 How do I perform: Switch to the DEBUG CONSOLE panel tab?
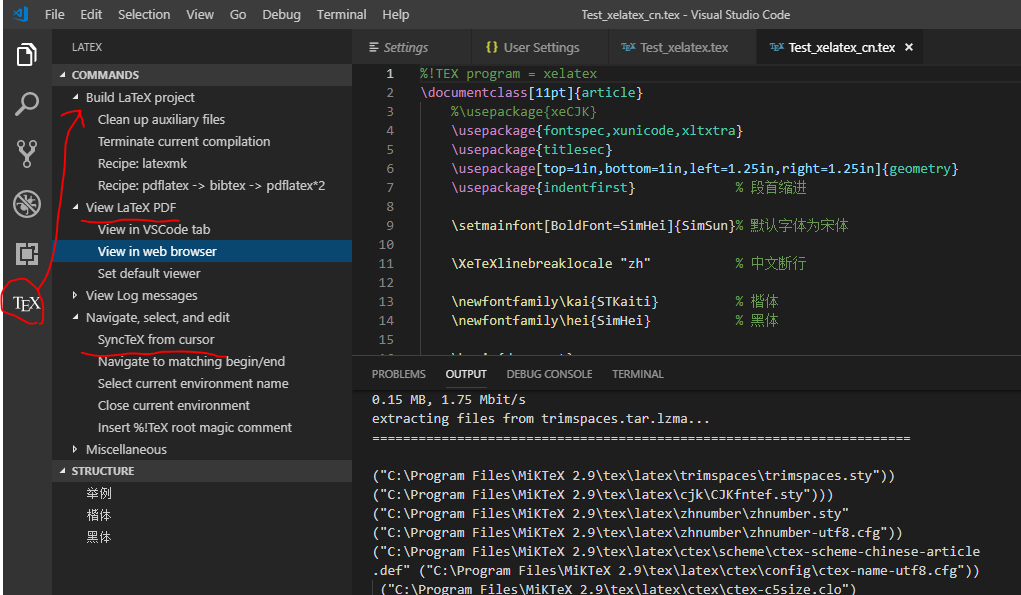coord(550,374)
